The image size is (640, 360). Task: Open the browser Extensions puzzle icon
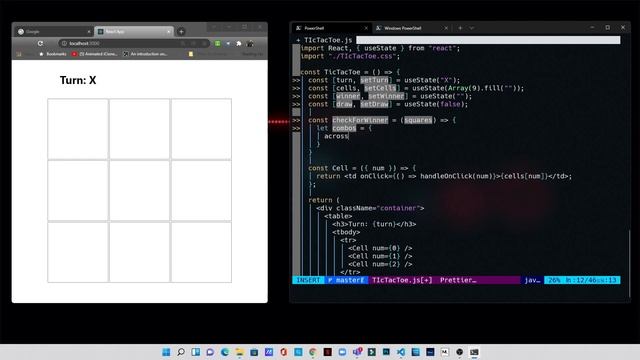(x=239, y=43)
